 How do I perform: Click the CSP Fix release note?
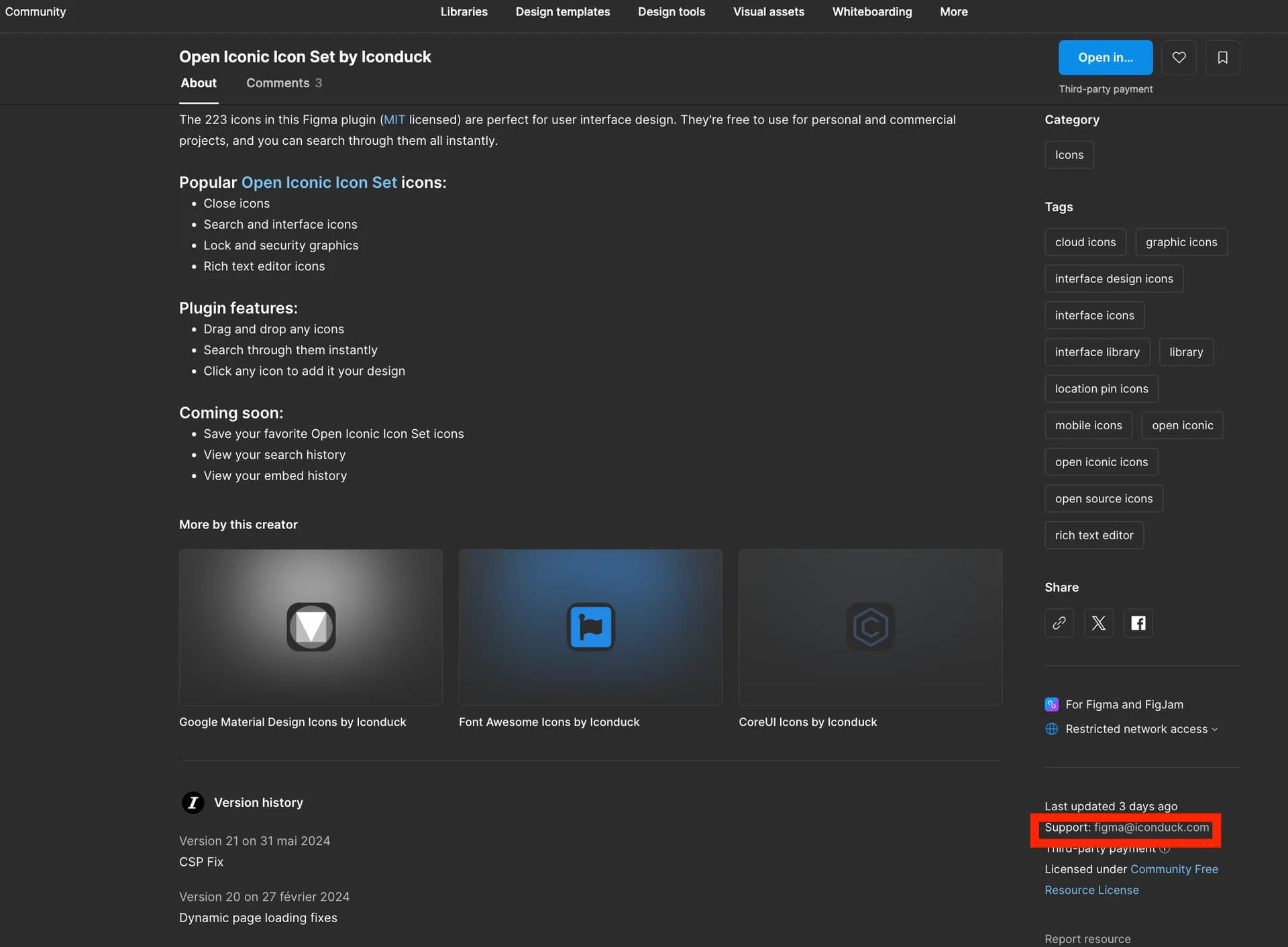click(201, 862)
